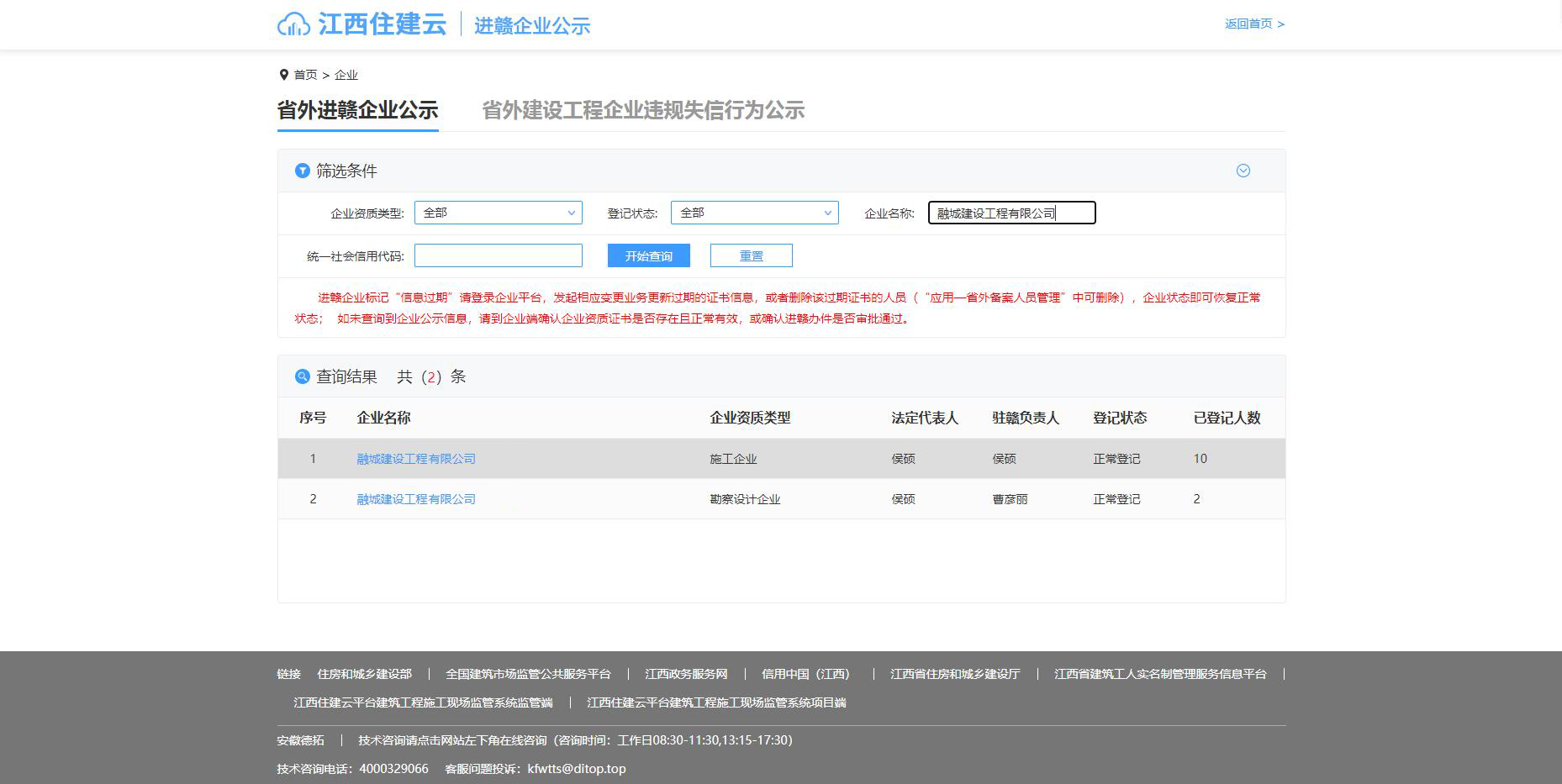This screenshot has height=784, width=1562.
Task: Click 企业 in the breadcrumb
Action: tap(346, 75)
